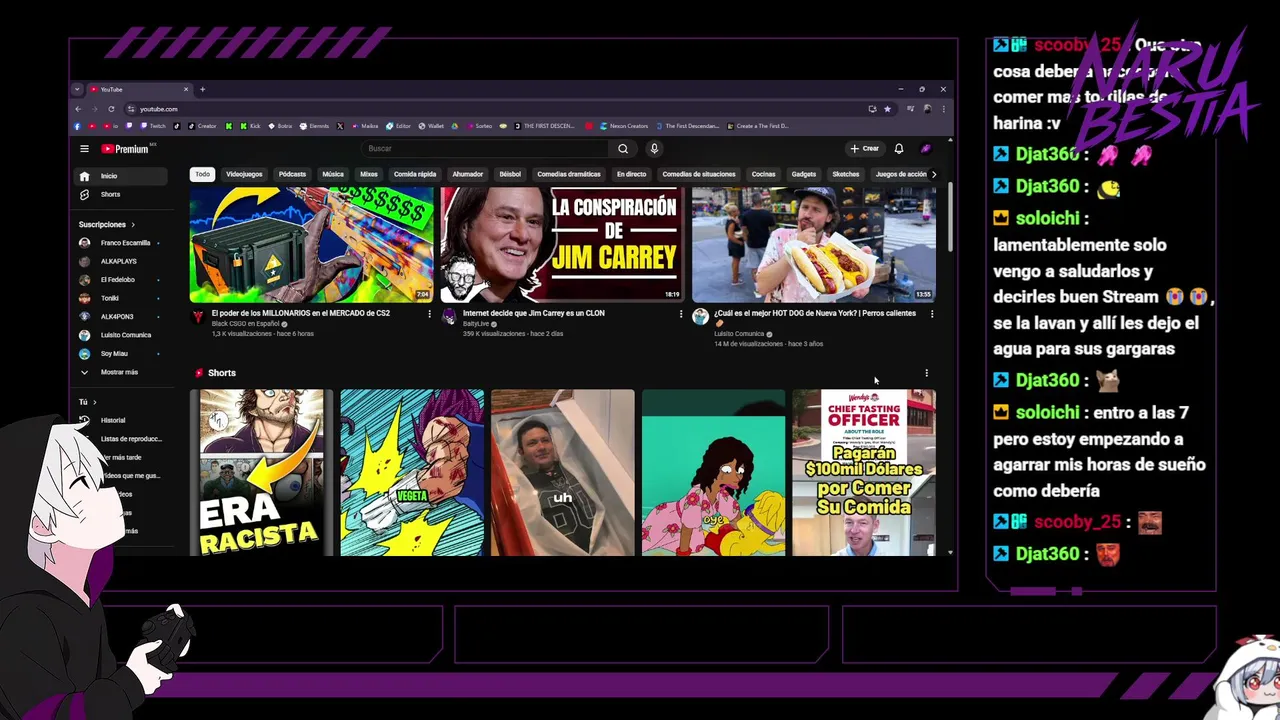Open the account avatar menu
1280x720 pixels.
tap(926, 149)
